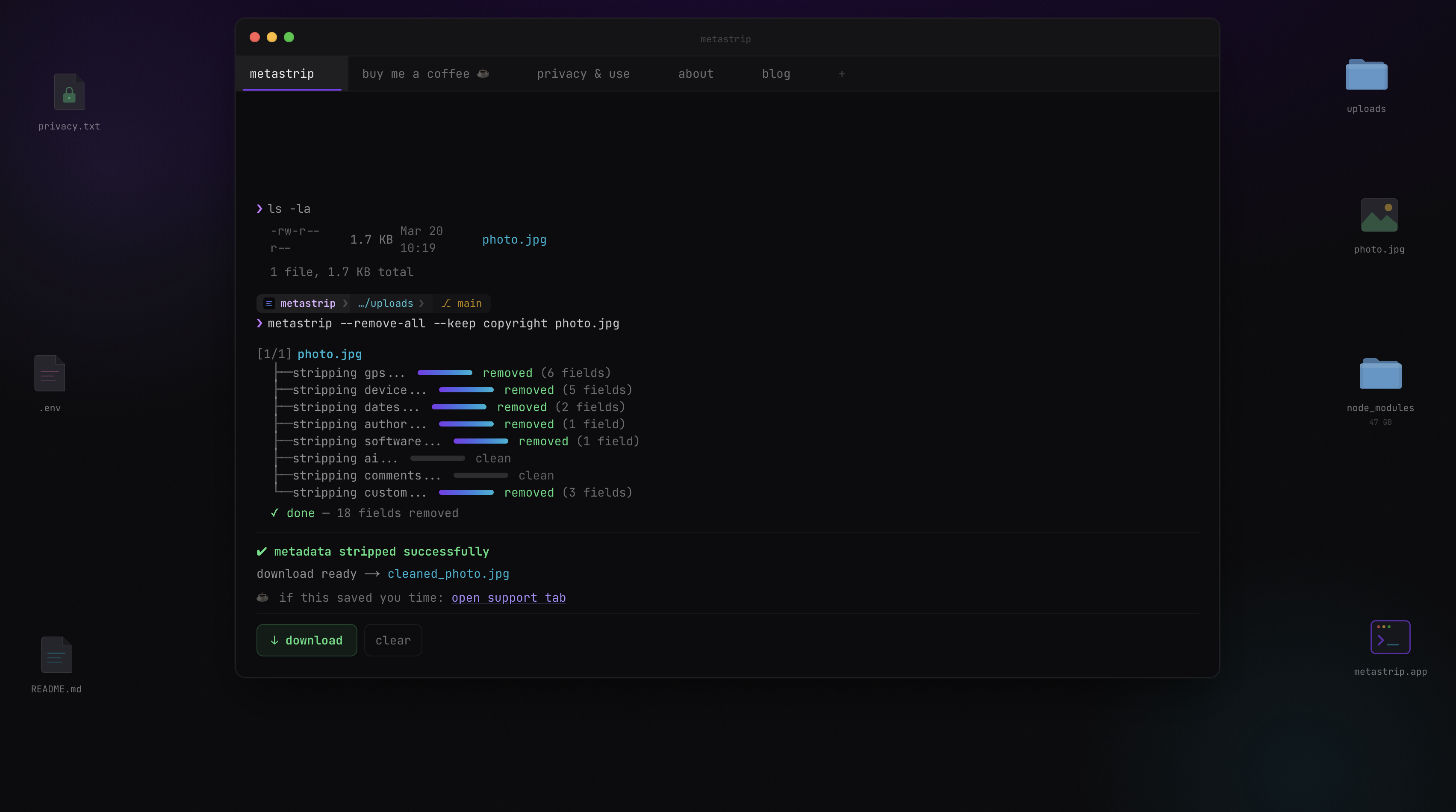Click the coffee cup icon beside 'if this saved you time'
The height and width of the screenshot is (812, 1456).
(x=262, y=597)
